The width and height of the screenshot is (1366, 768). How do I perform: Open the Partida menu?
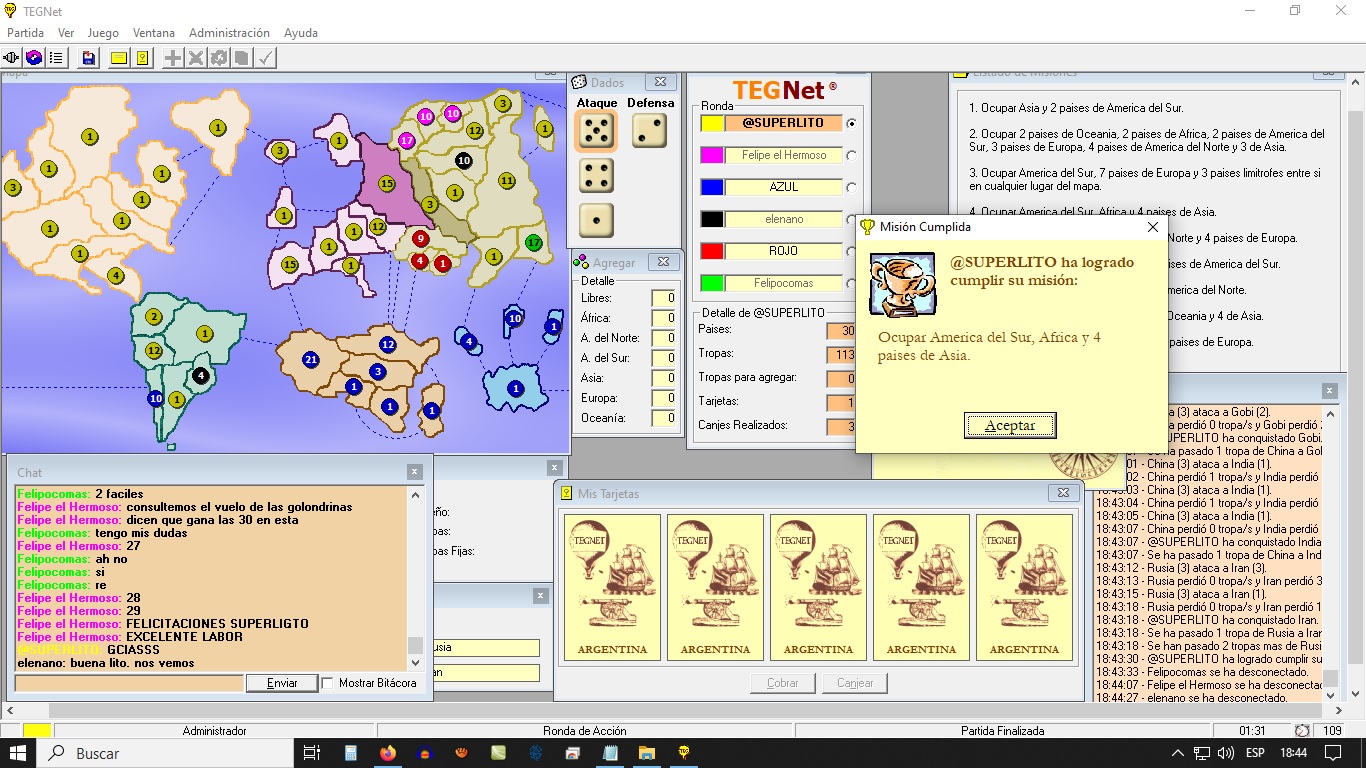25,33
